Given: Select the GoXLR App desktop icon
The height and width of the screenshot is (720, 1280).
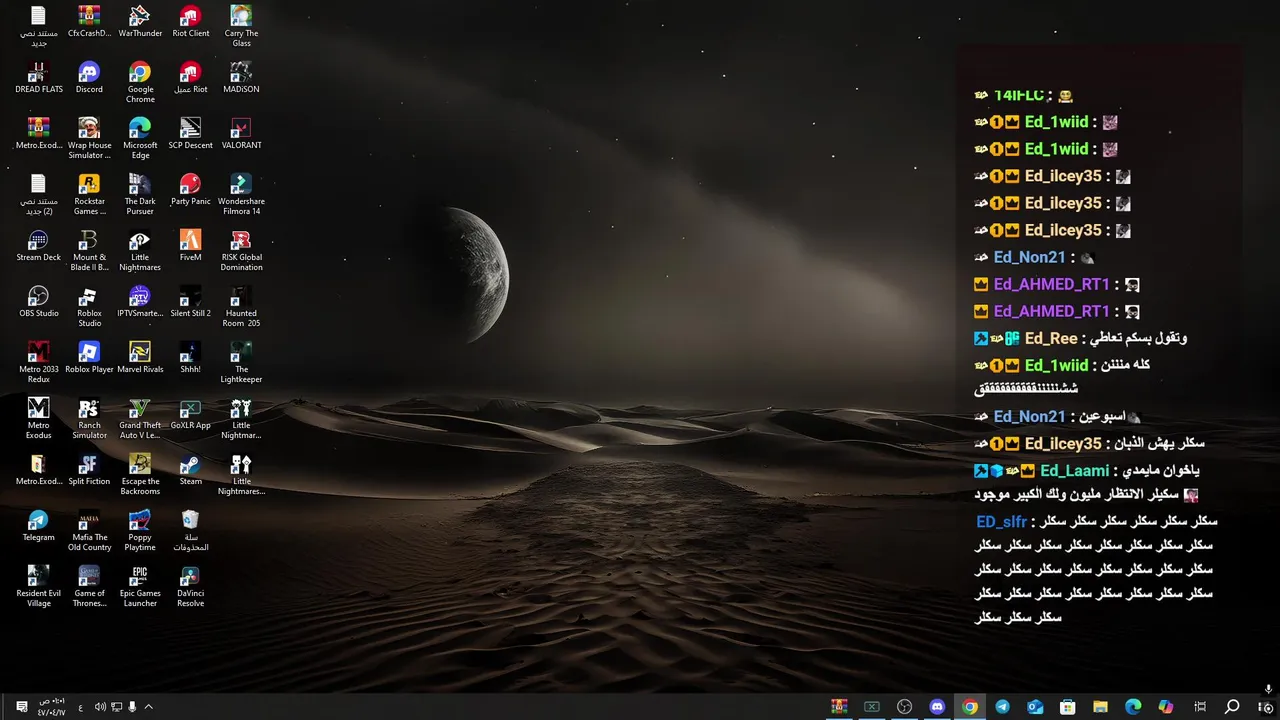Looking at the screenshot, I should click(190, 414).
